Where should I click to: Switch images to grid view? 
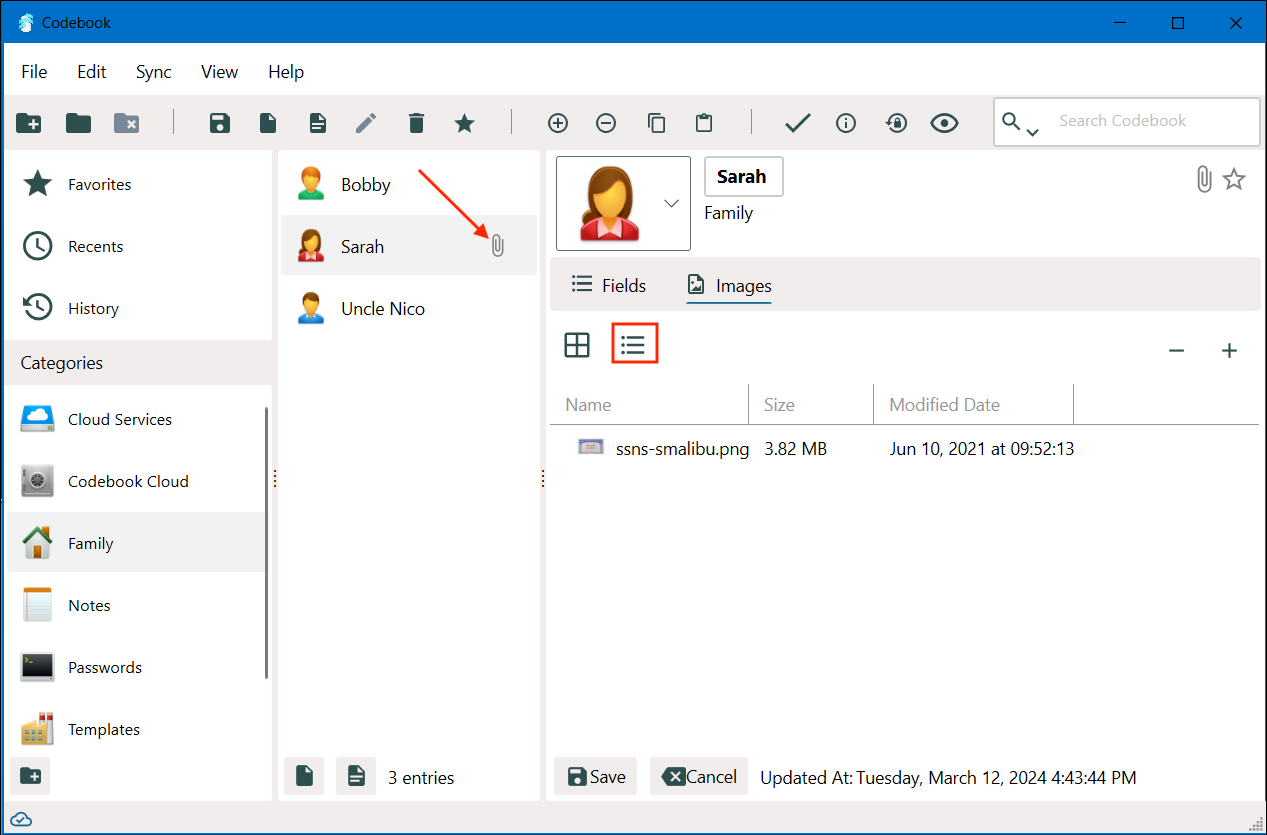tap(577, 345)
